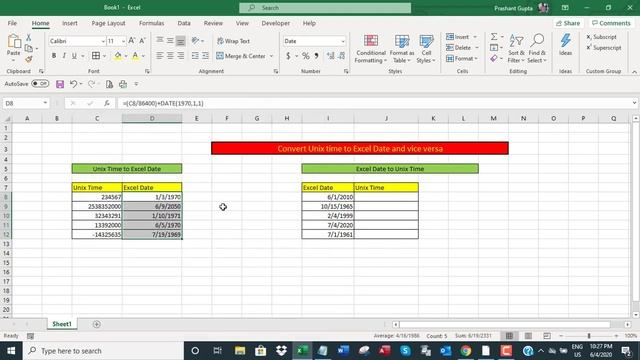
Task: Click the Save disk icon
Action: pyautogui.click(x=60, y=84)
